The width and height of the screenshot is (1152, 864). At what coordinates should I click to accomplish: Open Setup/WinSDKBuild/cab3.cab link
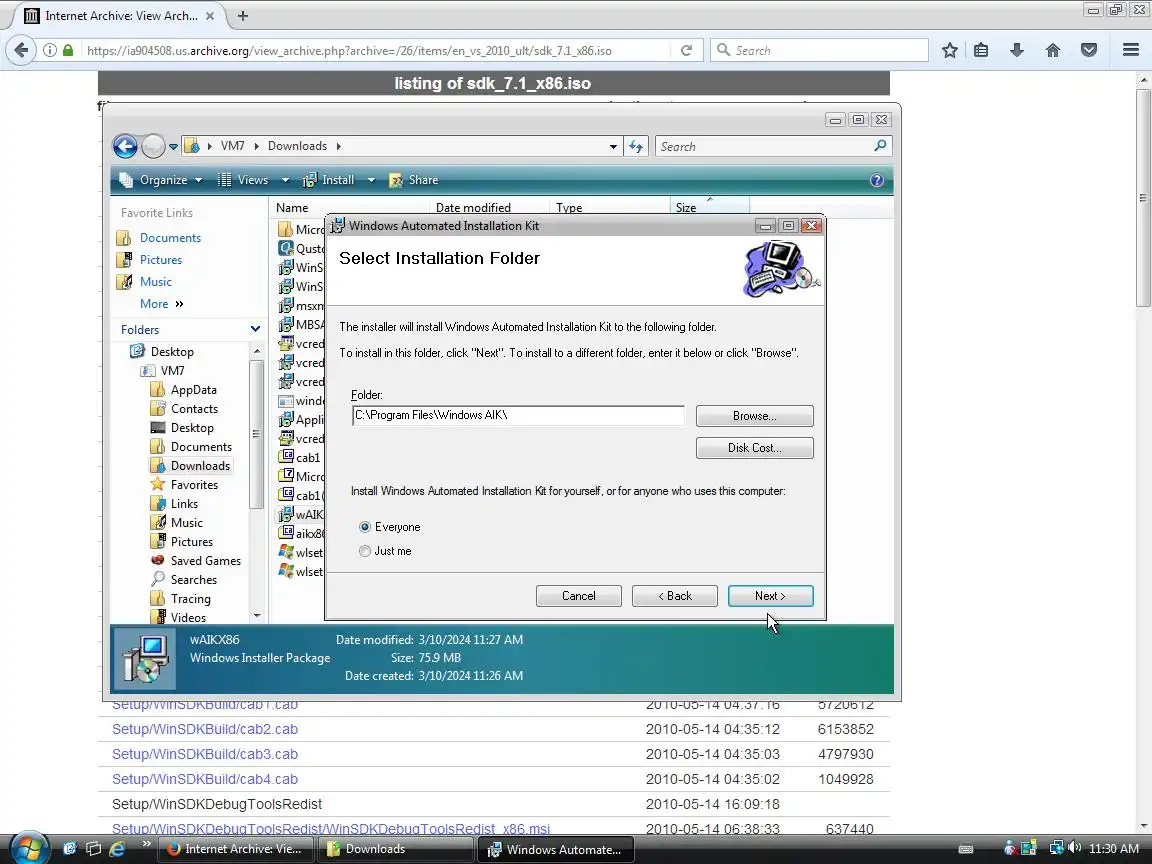[205, 755]
